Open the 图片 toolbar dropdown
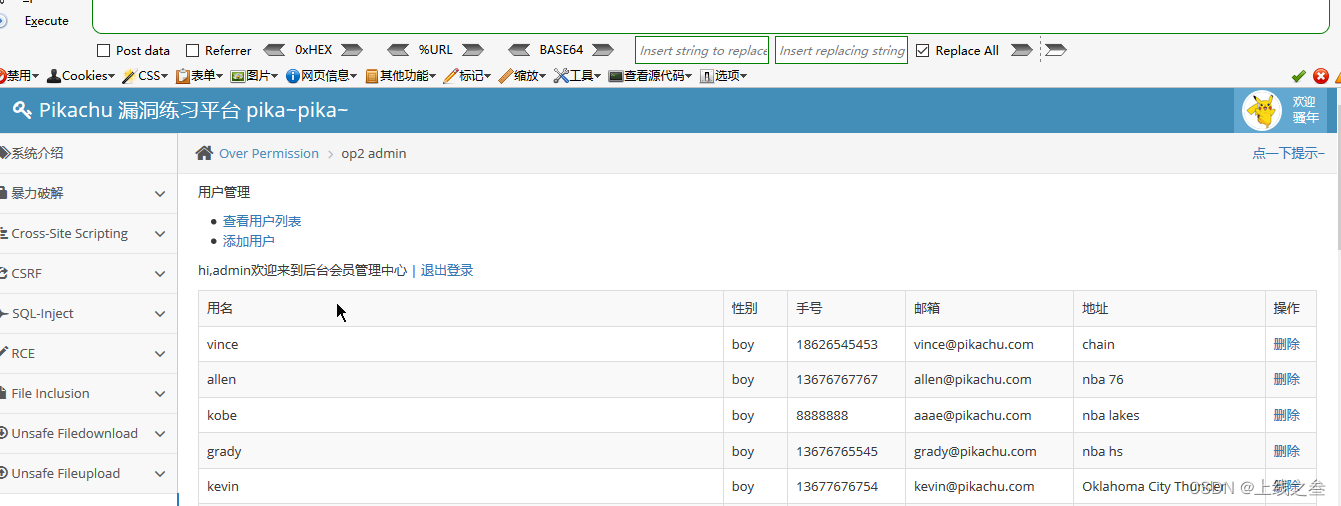Viewport: 1341px width, 506px height. coord(255,75)
